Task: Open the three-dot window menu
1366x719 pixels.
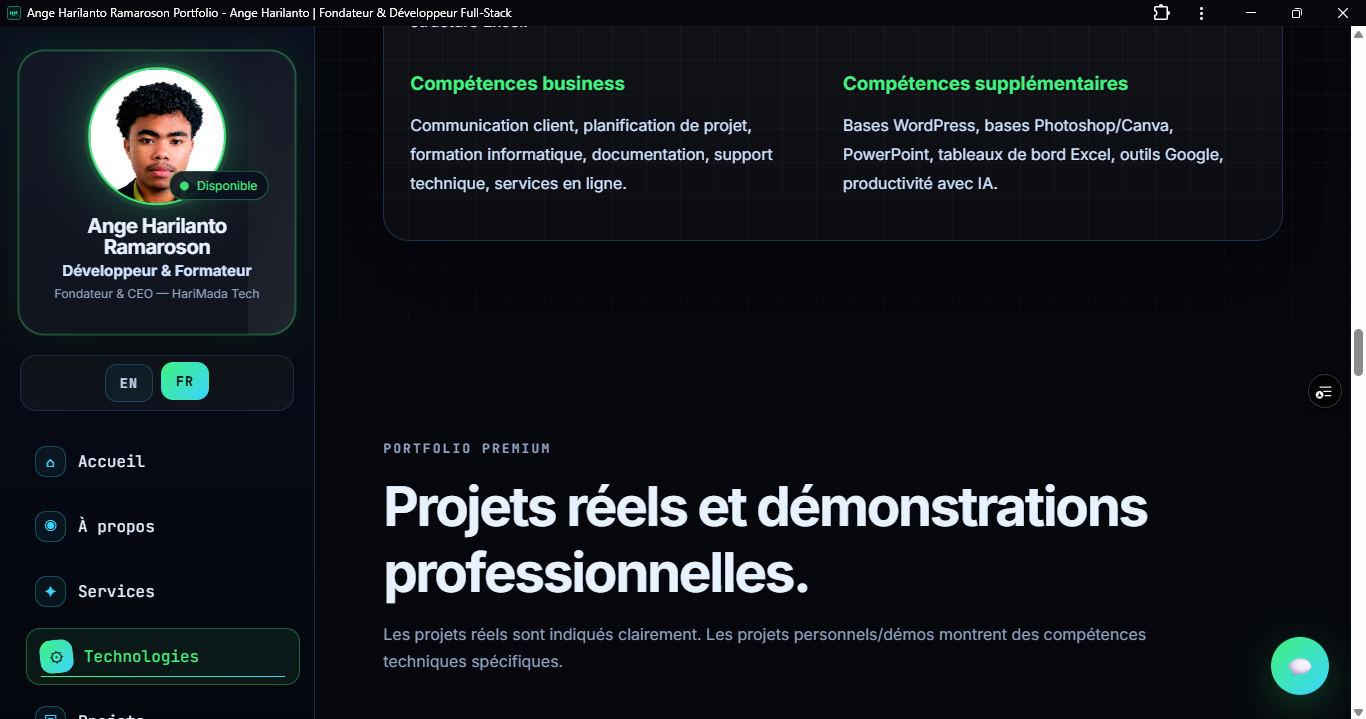Action: point(1202,13)
